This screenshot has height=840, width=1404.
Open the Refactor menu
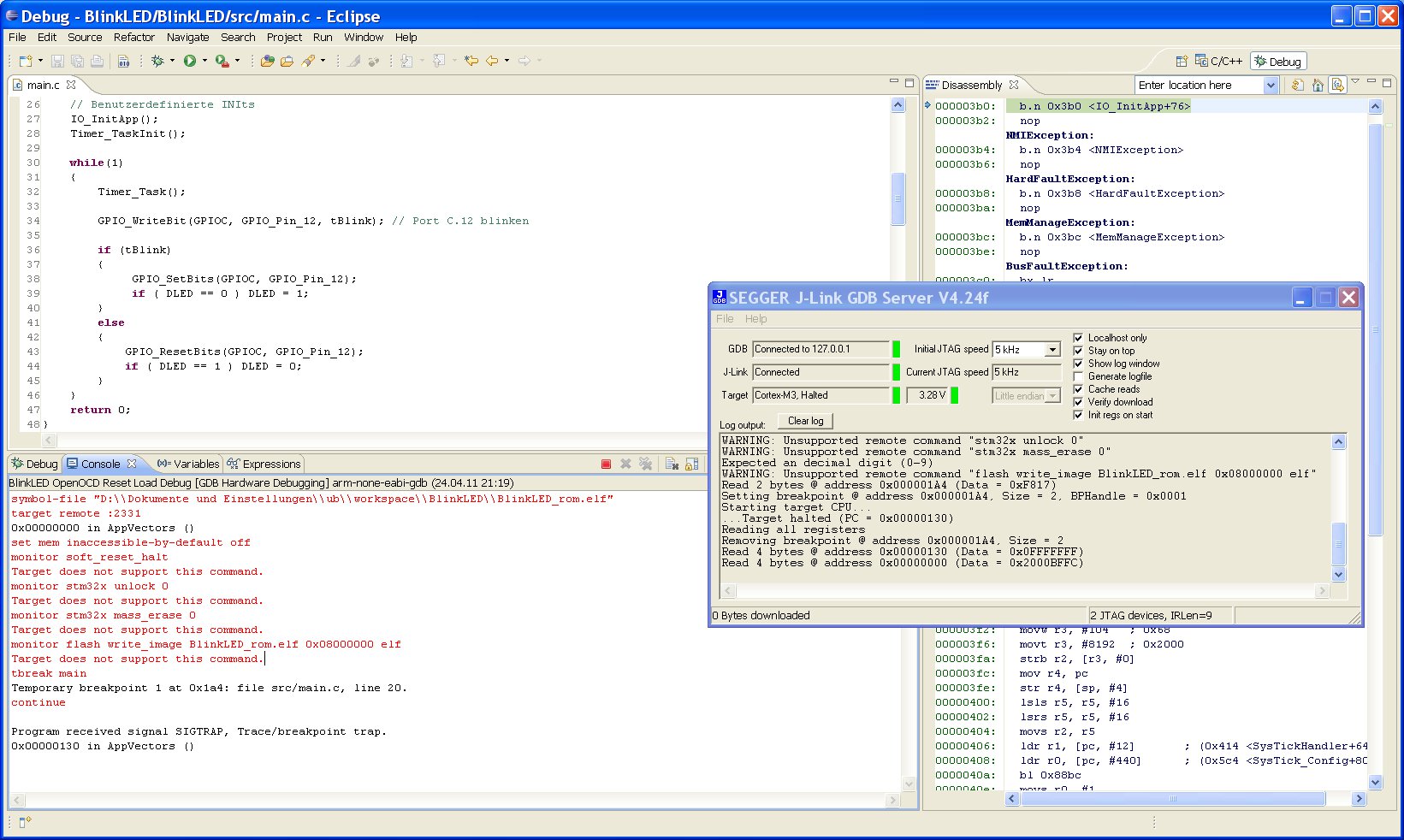134,38
